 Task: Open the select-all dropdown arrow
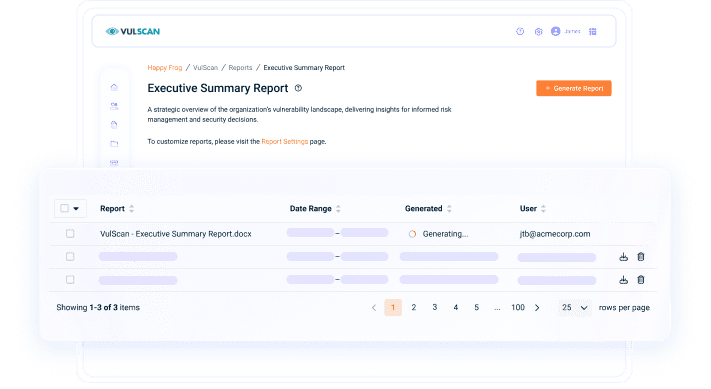click(76, 209)
